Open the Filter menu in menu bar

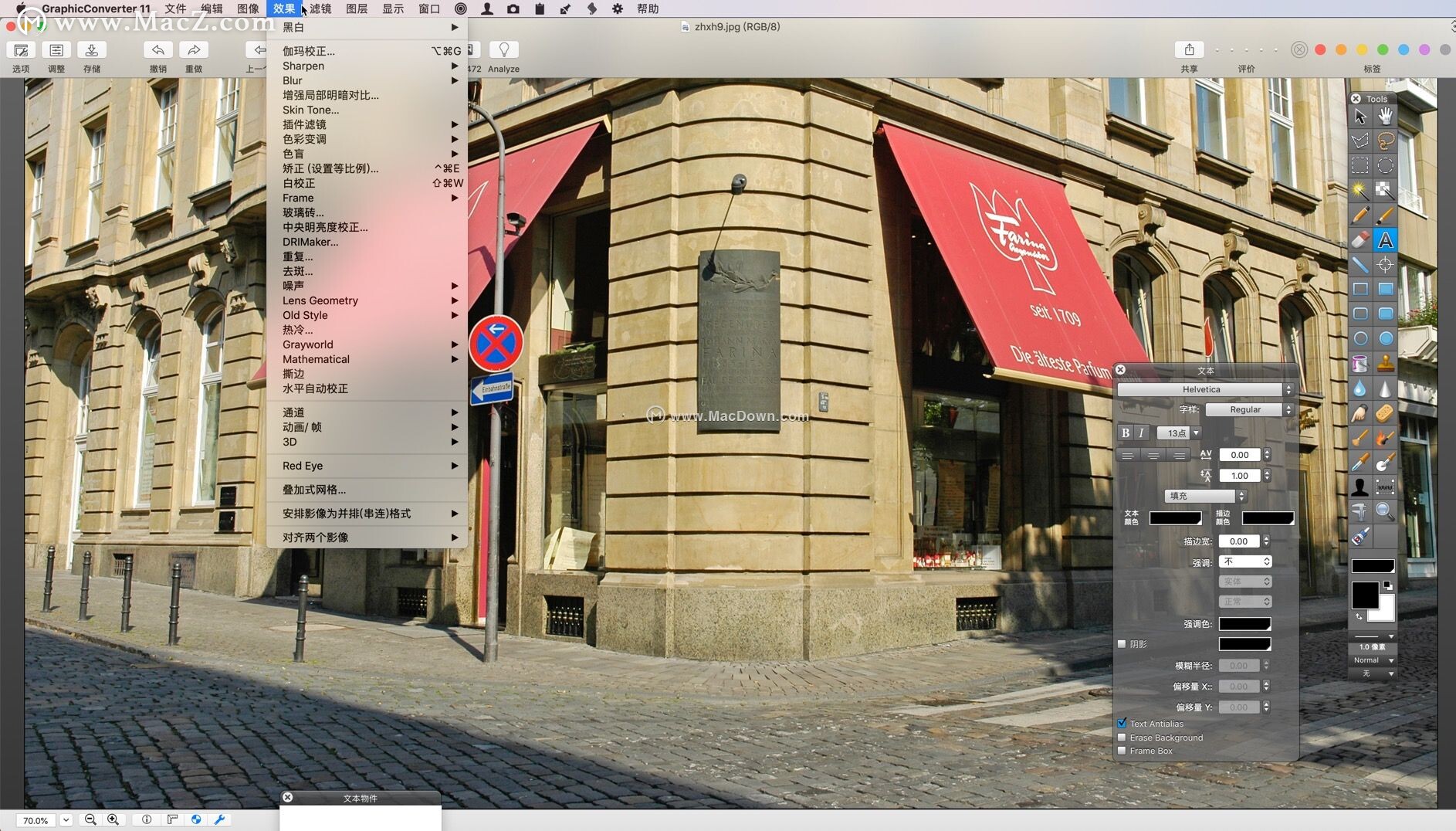[x=320, y=8]
